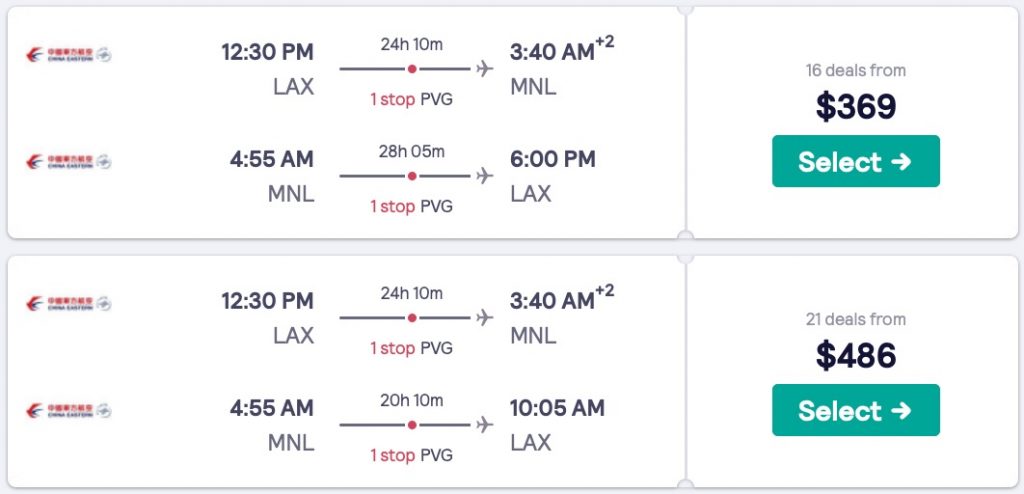The image size is (1024, 494).
Task: Click China Eastern logo on 28h 05m return flight
Action: click(68, 161)
